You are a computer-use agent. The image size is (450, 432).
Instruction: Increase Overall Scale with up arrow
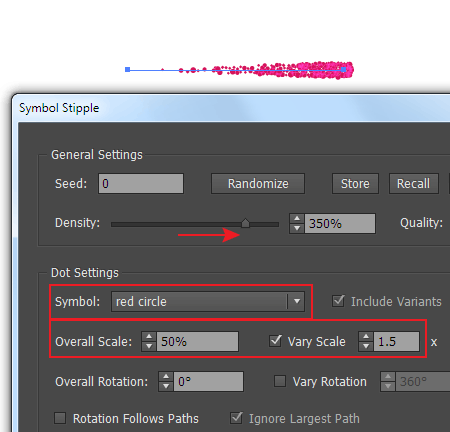149,337
